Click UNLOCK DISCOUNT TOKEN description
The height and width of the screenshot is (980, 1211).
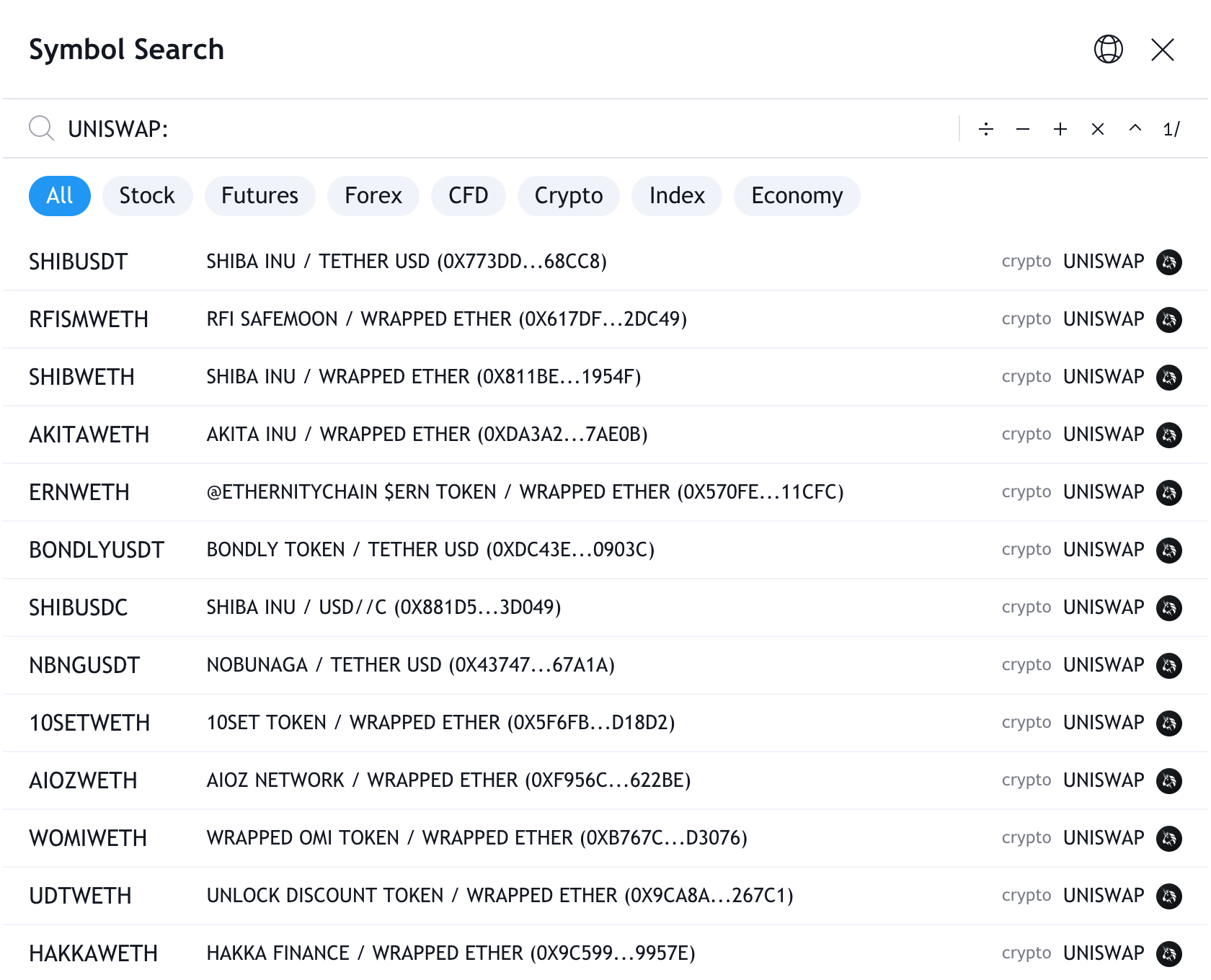tap(500, 896)
